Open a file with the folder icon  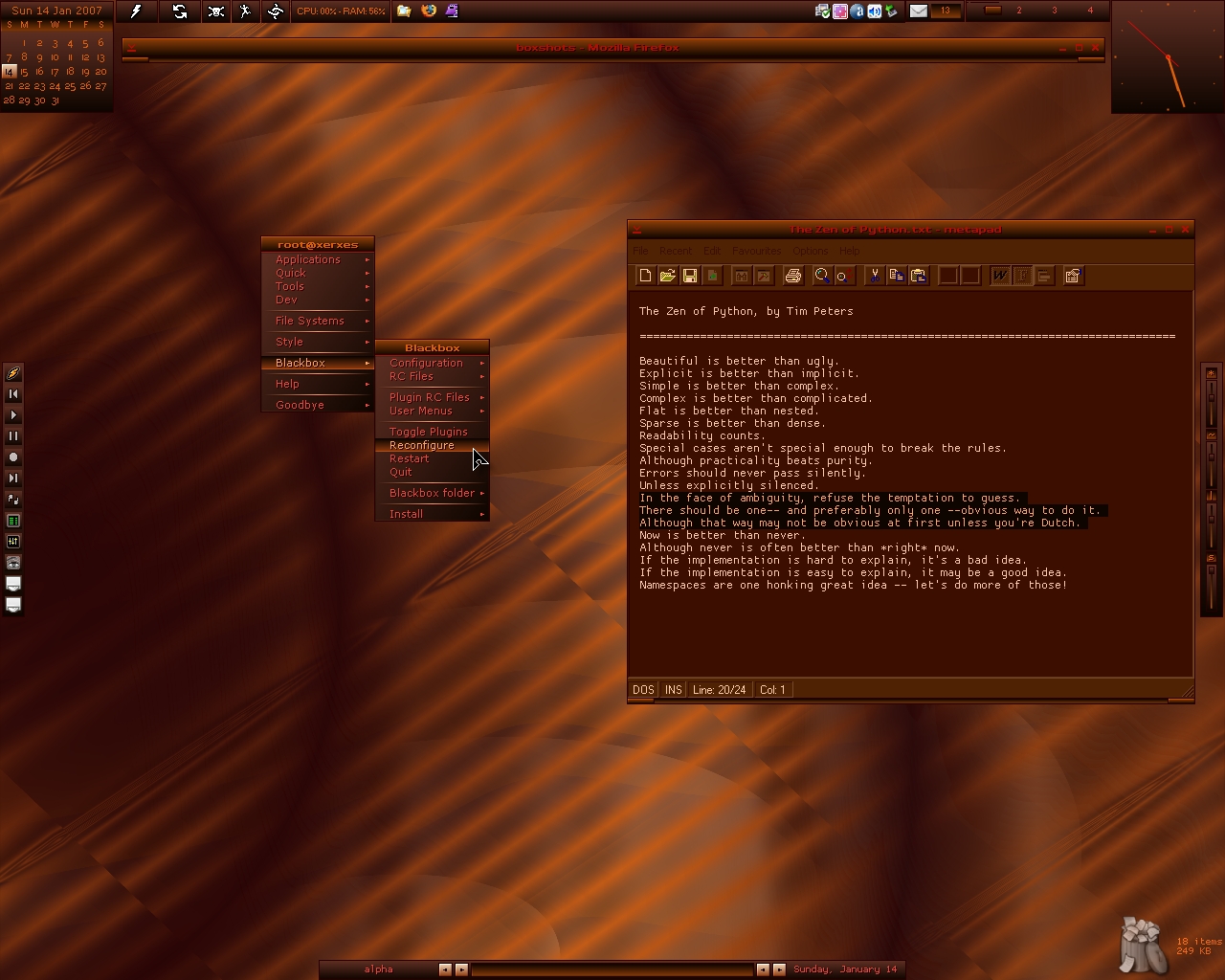667,276
